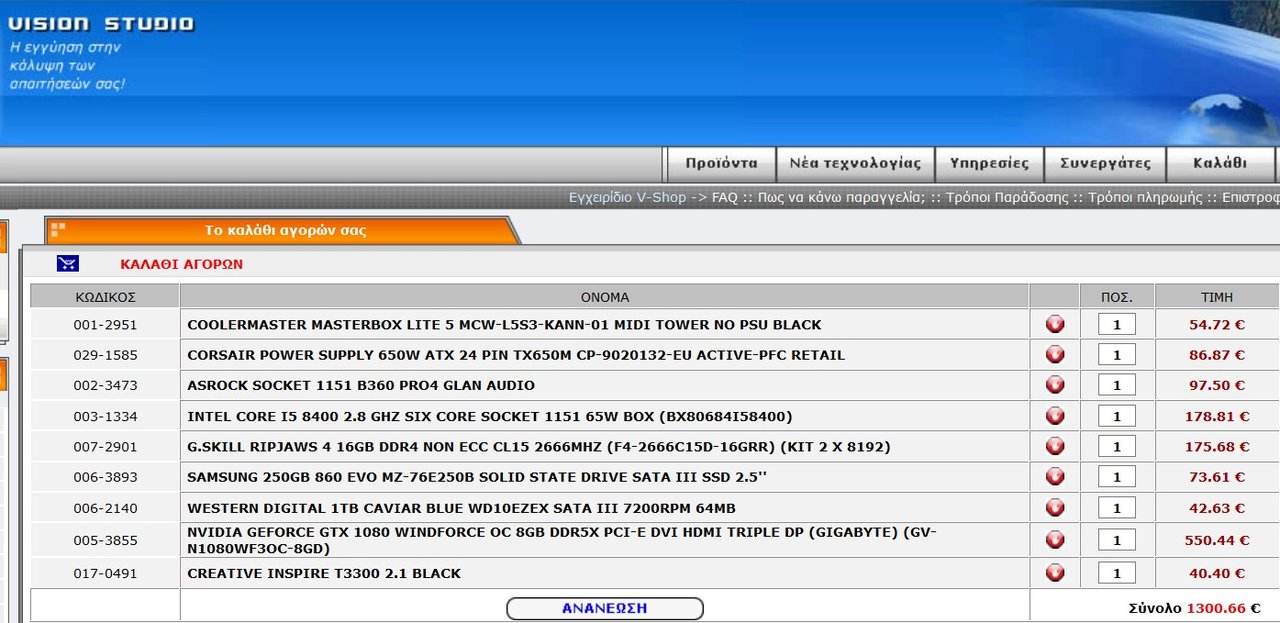The width and height of the screenshot is (1280, 623).
Task: Click the CREATIVE INSPIRE T3300 product name
Action: coord(324,573)
